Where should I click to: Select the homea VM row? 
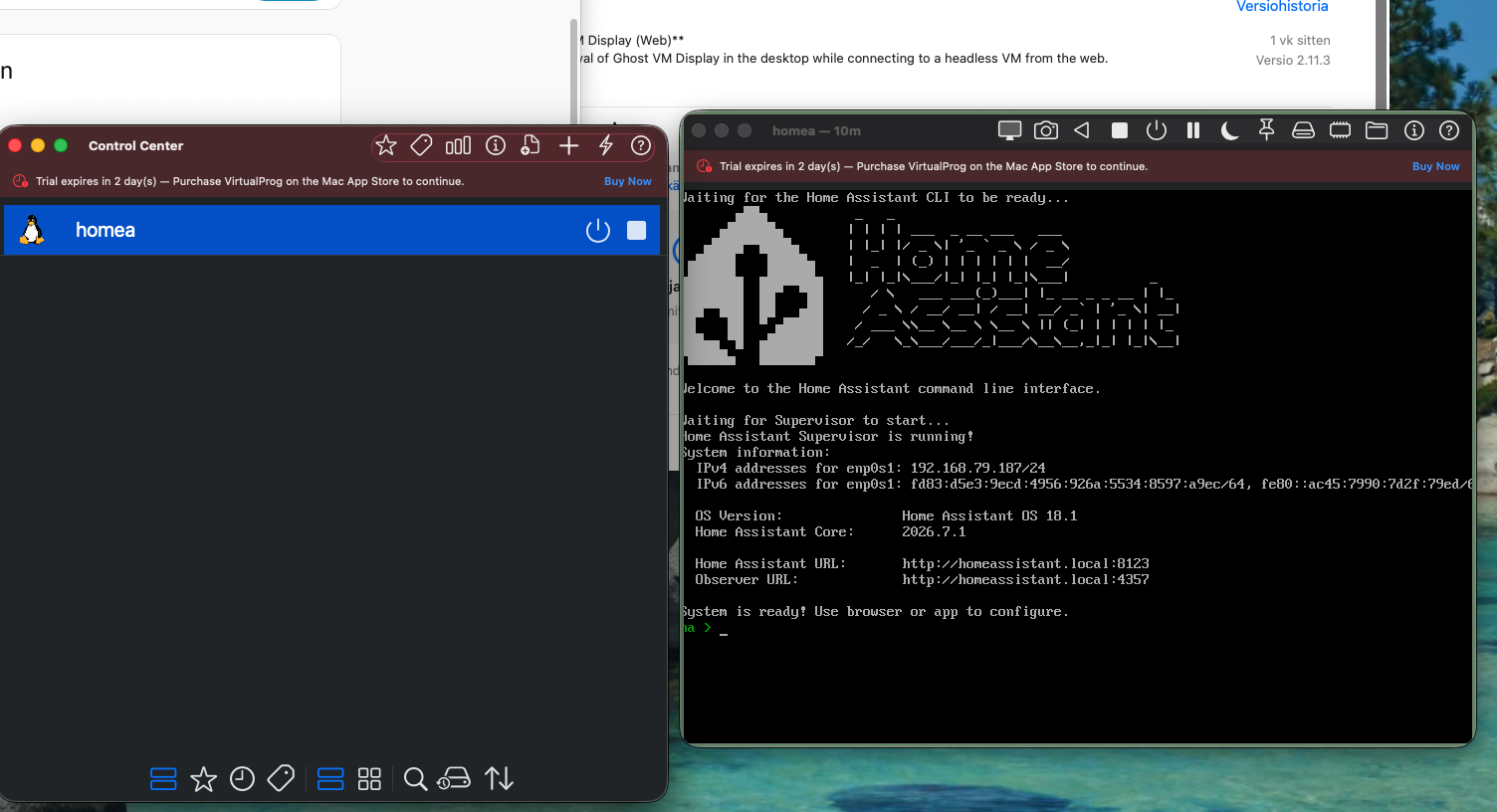pos(331,230)
